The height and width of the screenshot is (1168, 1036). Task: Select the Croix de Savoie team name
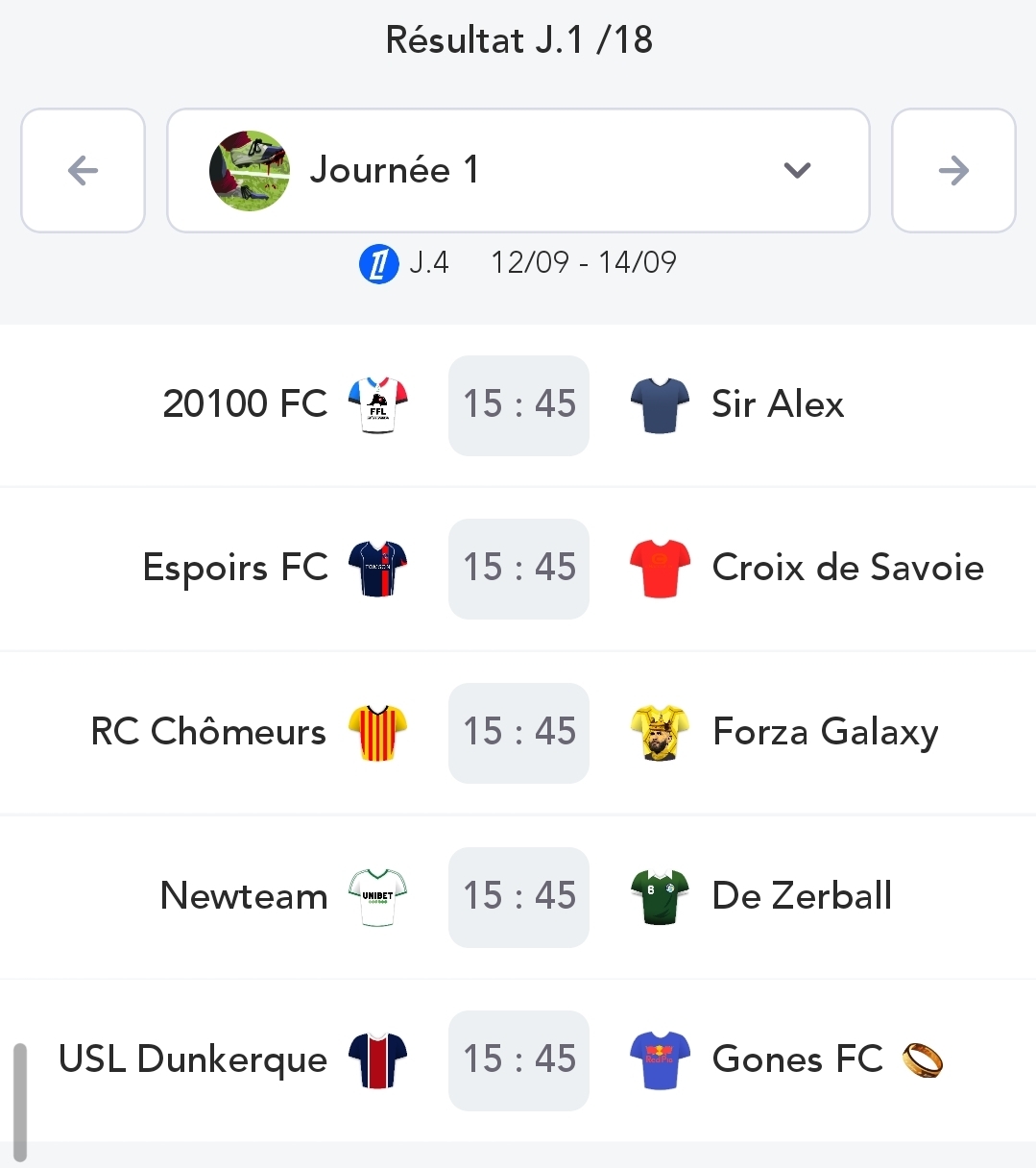click(x=848, y=569)
